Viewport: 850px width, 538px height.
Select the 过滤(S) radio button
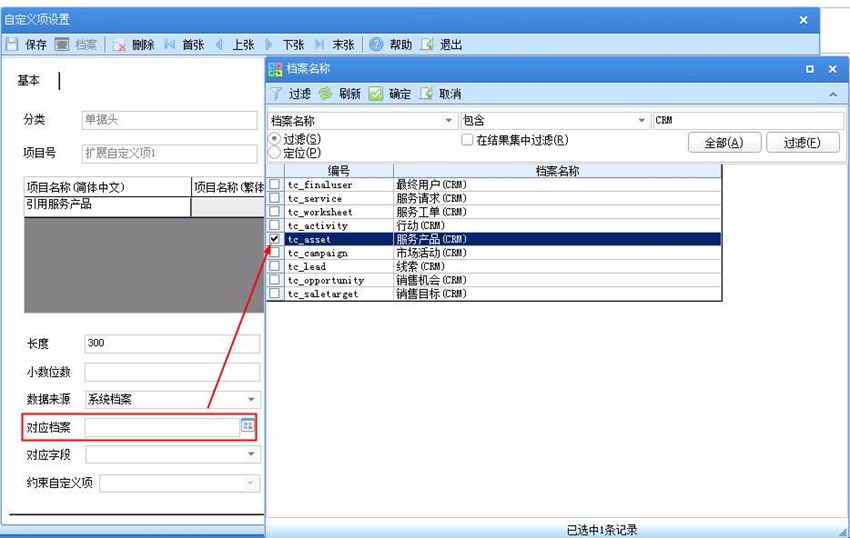click(275, 139)
